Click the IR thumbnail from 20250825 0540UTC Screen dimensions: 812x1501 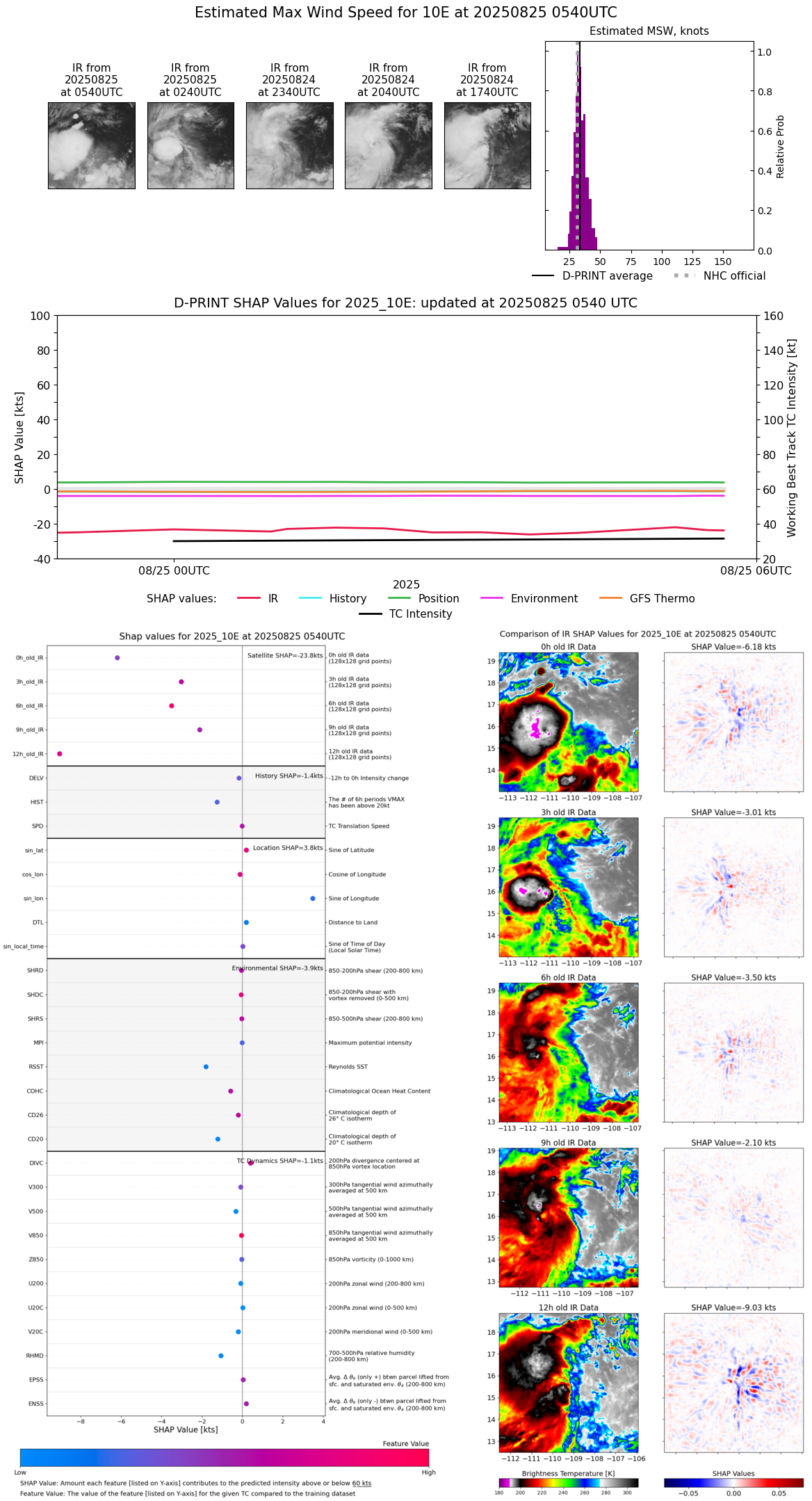[91, 145]
